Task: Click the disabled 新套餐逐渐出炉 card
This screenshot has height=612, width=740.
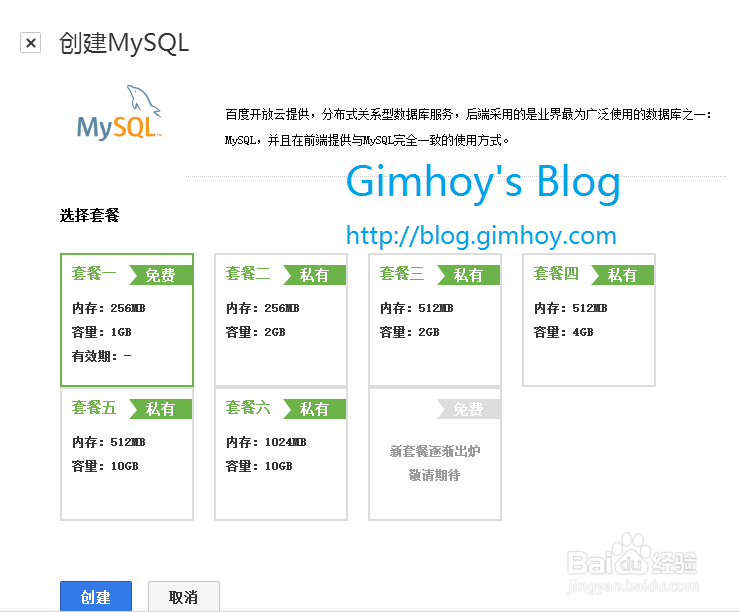Action: coord(435,454)
